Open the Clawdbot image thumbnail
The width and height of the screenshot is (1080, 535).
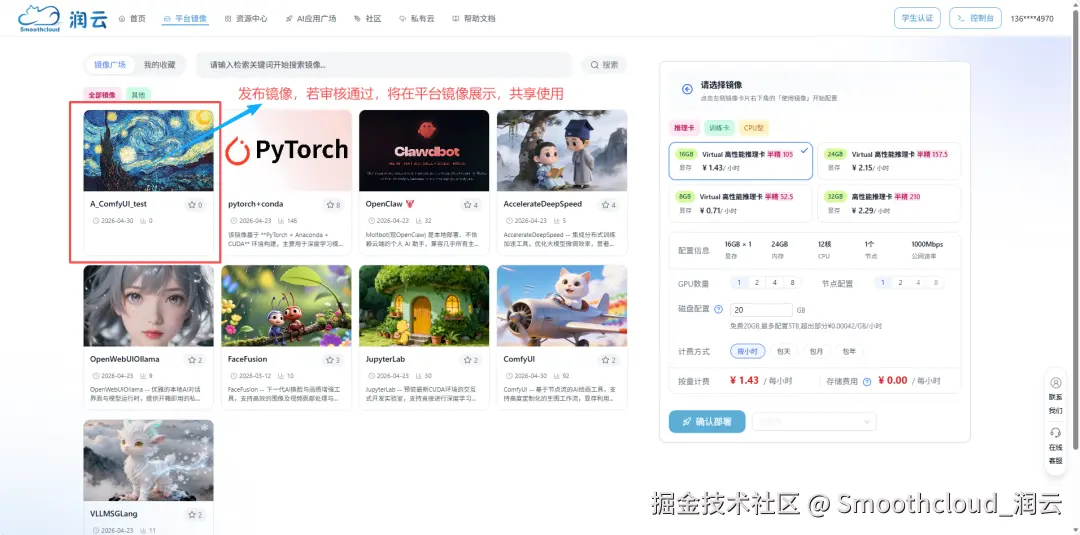click(424, 150)
